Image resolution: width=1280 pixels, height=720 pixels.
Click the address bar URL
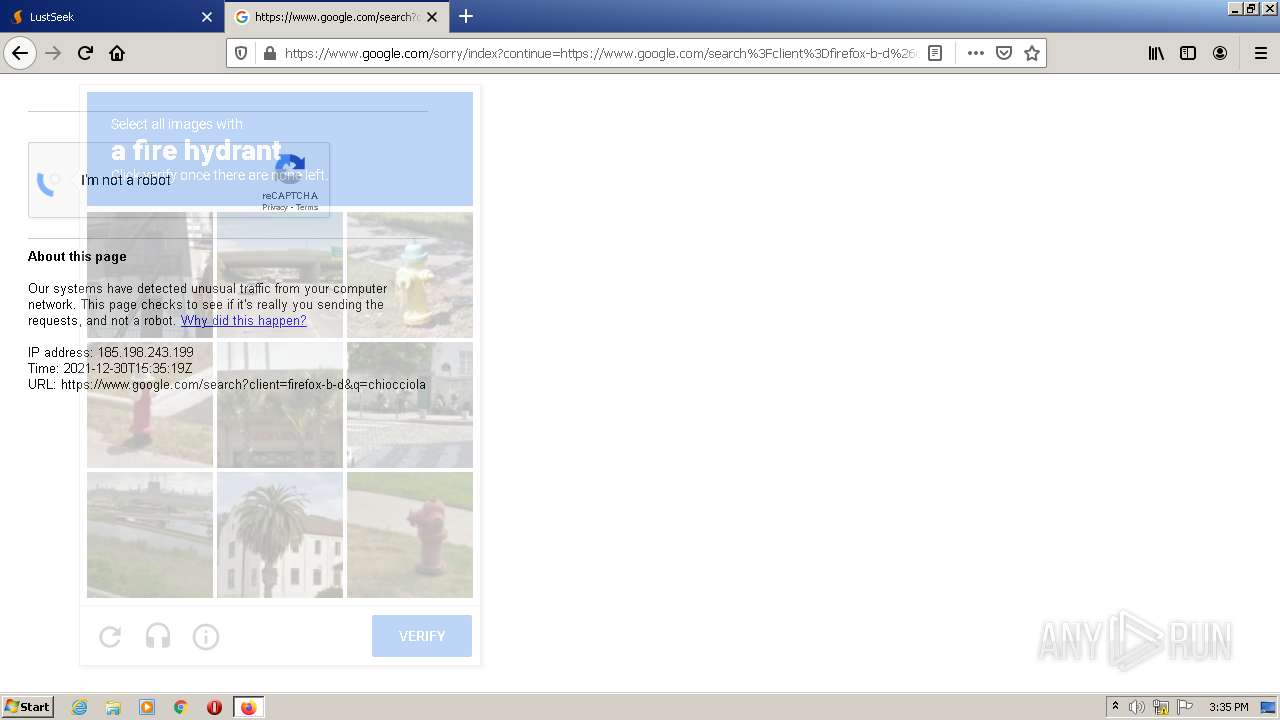(601, 53)
